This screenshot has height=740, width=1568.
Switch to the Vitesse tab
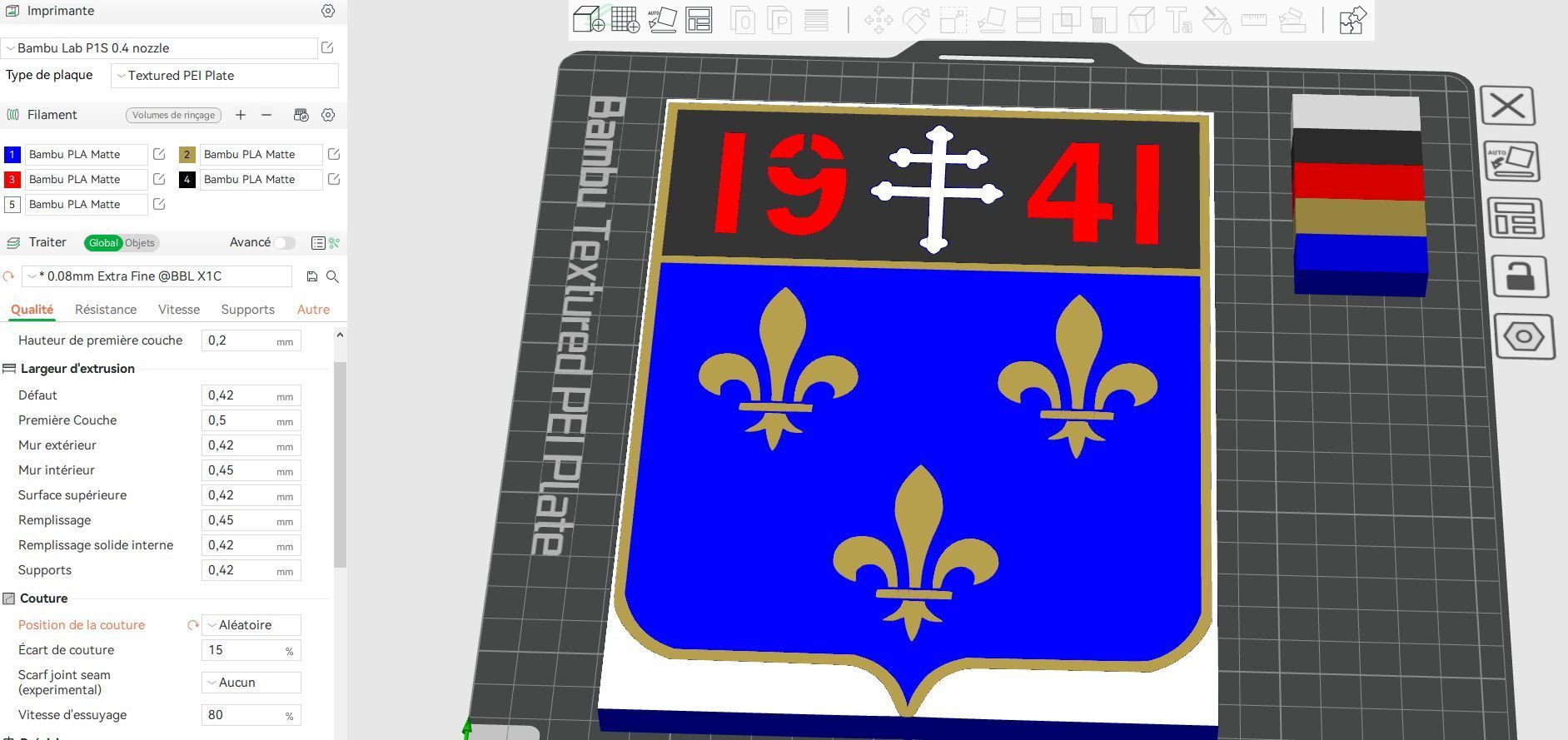(179, 310)
